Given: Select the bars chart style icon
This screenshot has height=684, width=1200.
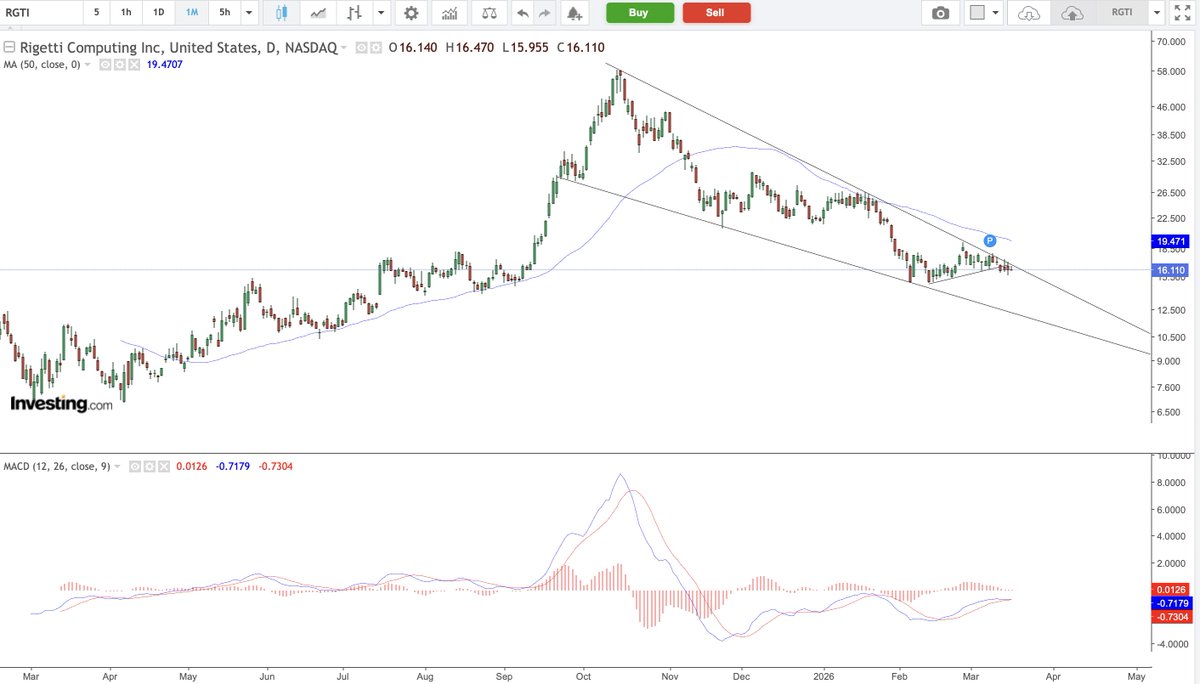Looking at the screenshot, I should 355,13.
